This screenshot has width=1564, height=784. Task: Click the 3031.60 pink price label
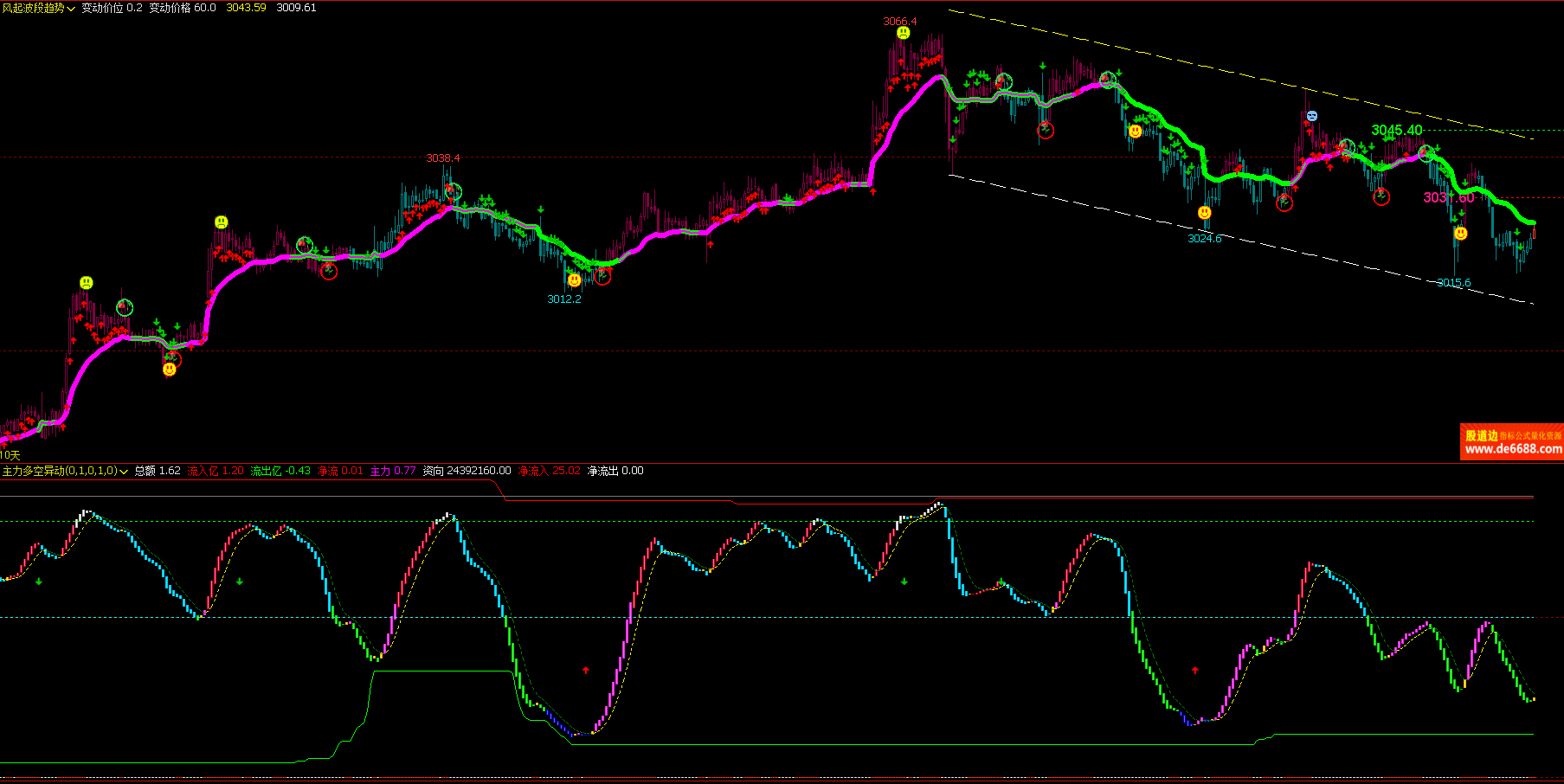(1448, 197)
